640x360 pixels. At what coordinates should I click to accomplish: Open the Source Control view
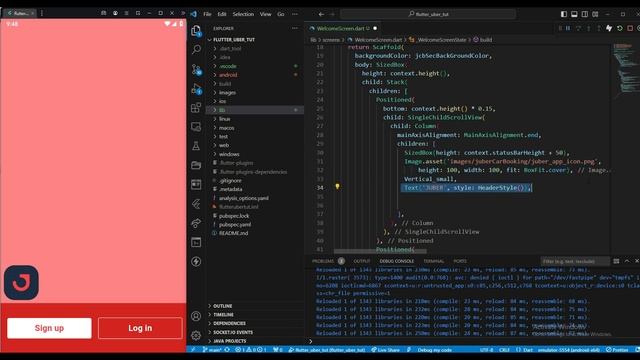pyautogui.click(x=196, y=69)
